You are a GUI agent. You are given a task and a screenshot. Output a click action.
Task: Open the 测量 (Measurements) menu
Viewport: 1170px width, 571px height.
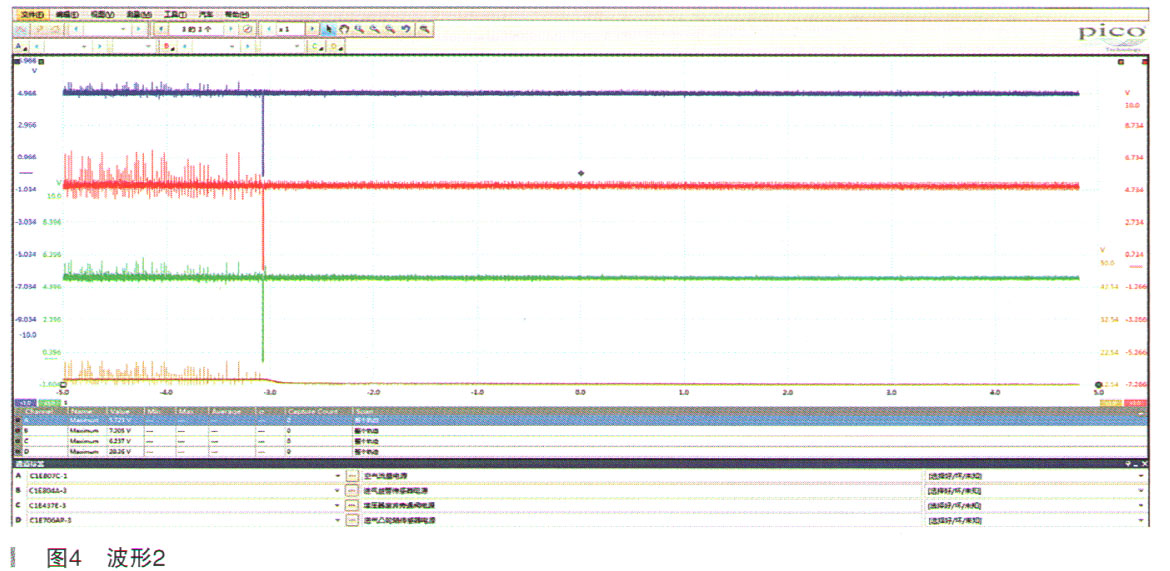coord(139,14)
